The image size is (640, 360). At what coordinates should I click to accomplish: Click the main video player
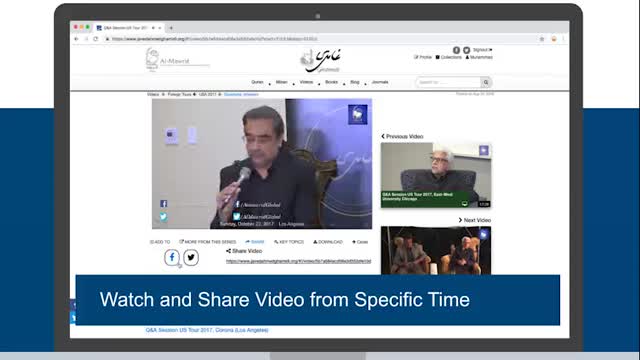click(262, 164)
